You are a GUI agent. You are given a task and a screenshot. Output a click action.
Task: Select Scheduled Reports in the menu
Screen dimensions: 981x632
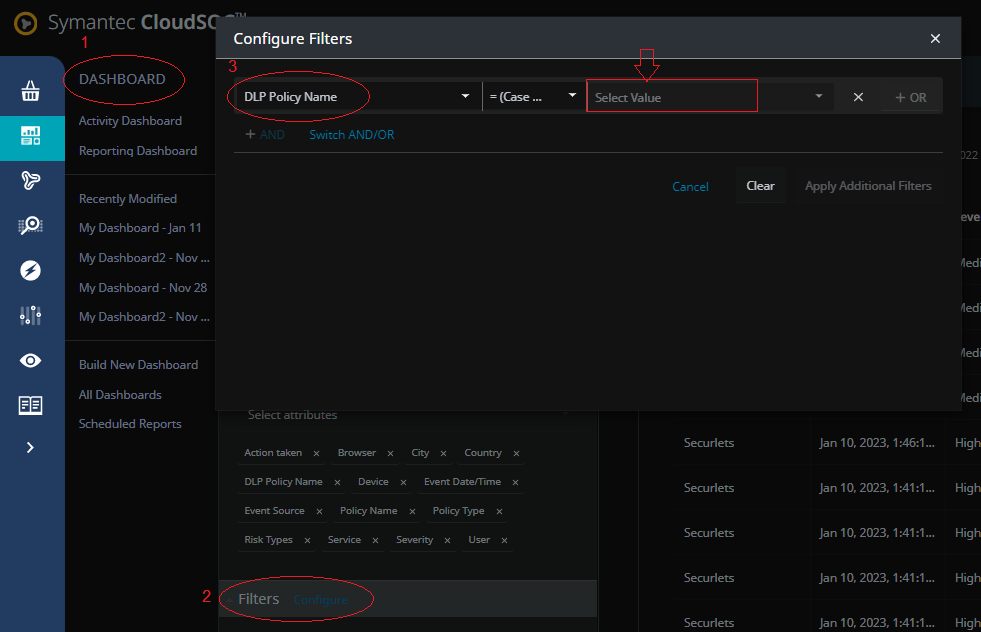(x=130, y=424)
